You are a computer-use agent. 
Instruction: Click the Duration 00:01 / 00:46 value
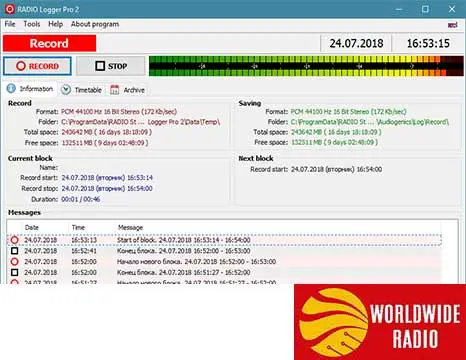81,199
